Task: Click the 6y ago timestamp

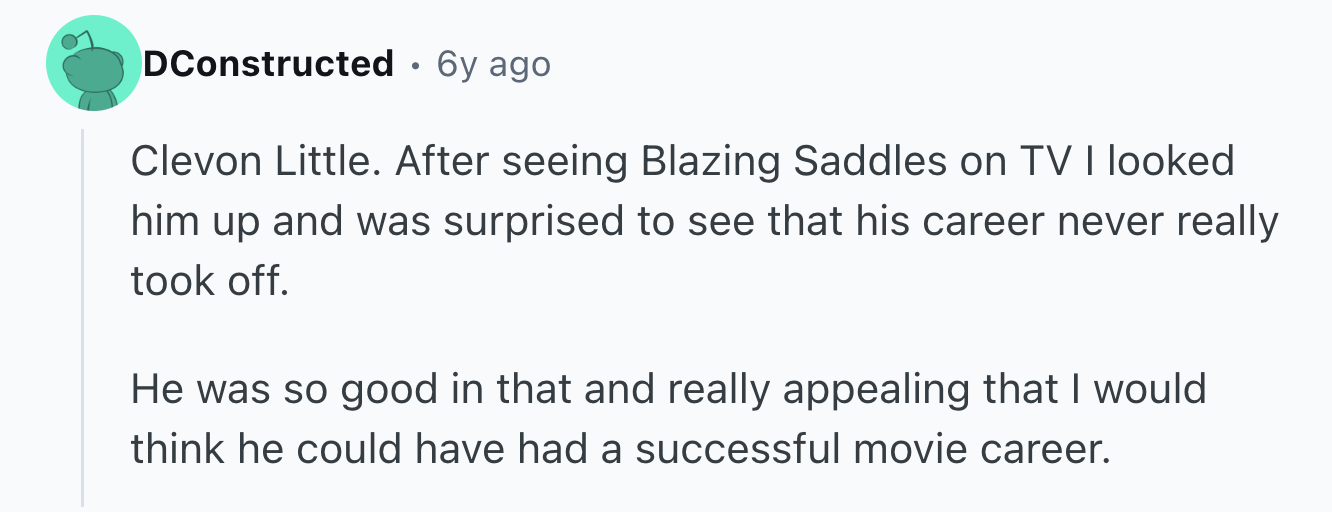Action: coord(494,65)
